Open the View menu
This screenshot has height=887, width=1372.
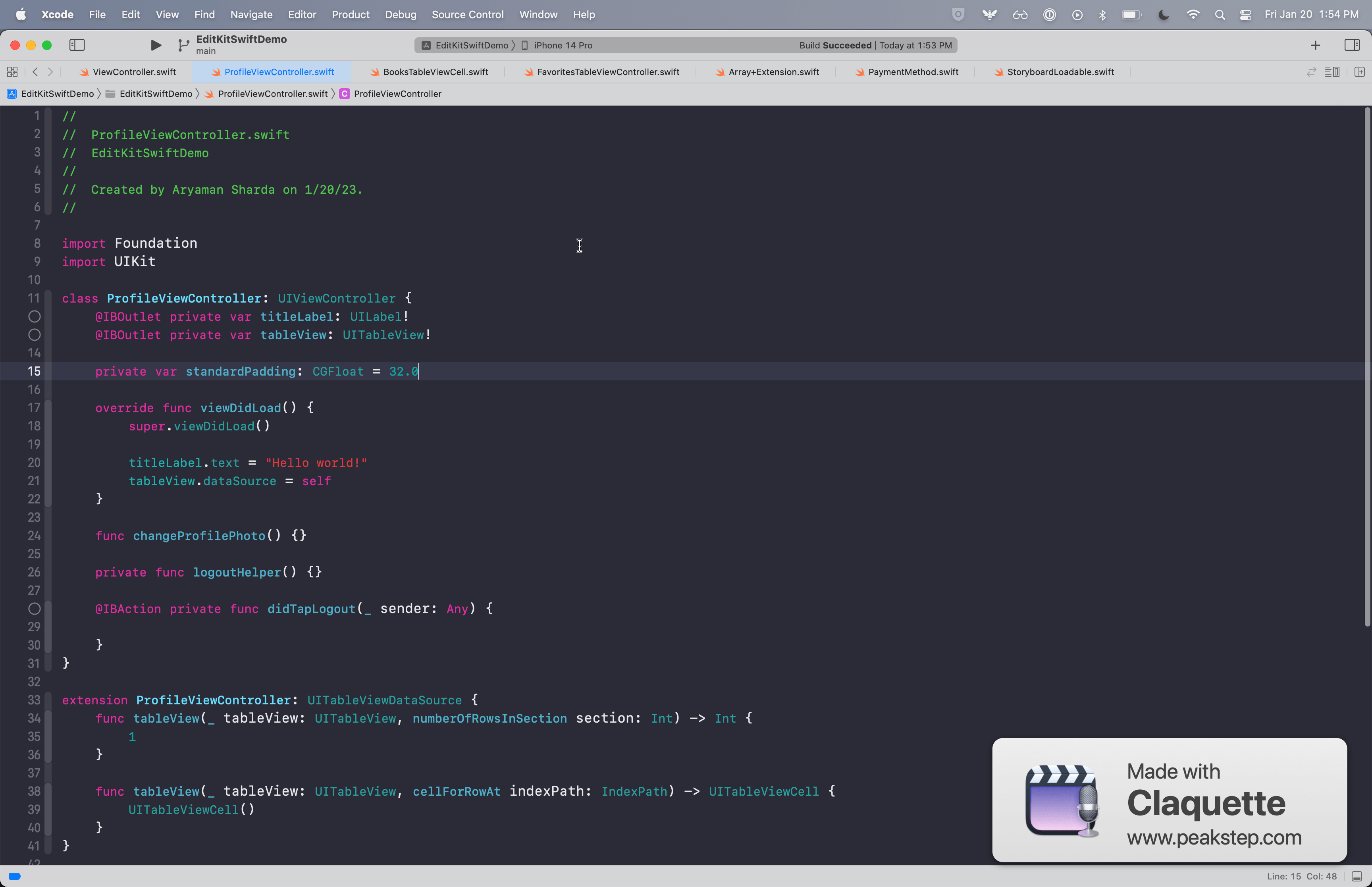point(167,14)
